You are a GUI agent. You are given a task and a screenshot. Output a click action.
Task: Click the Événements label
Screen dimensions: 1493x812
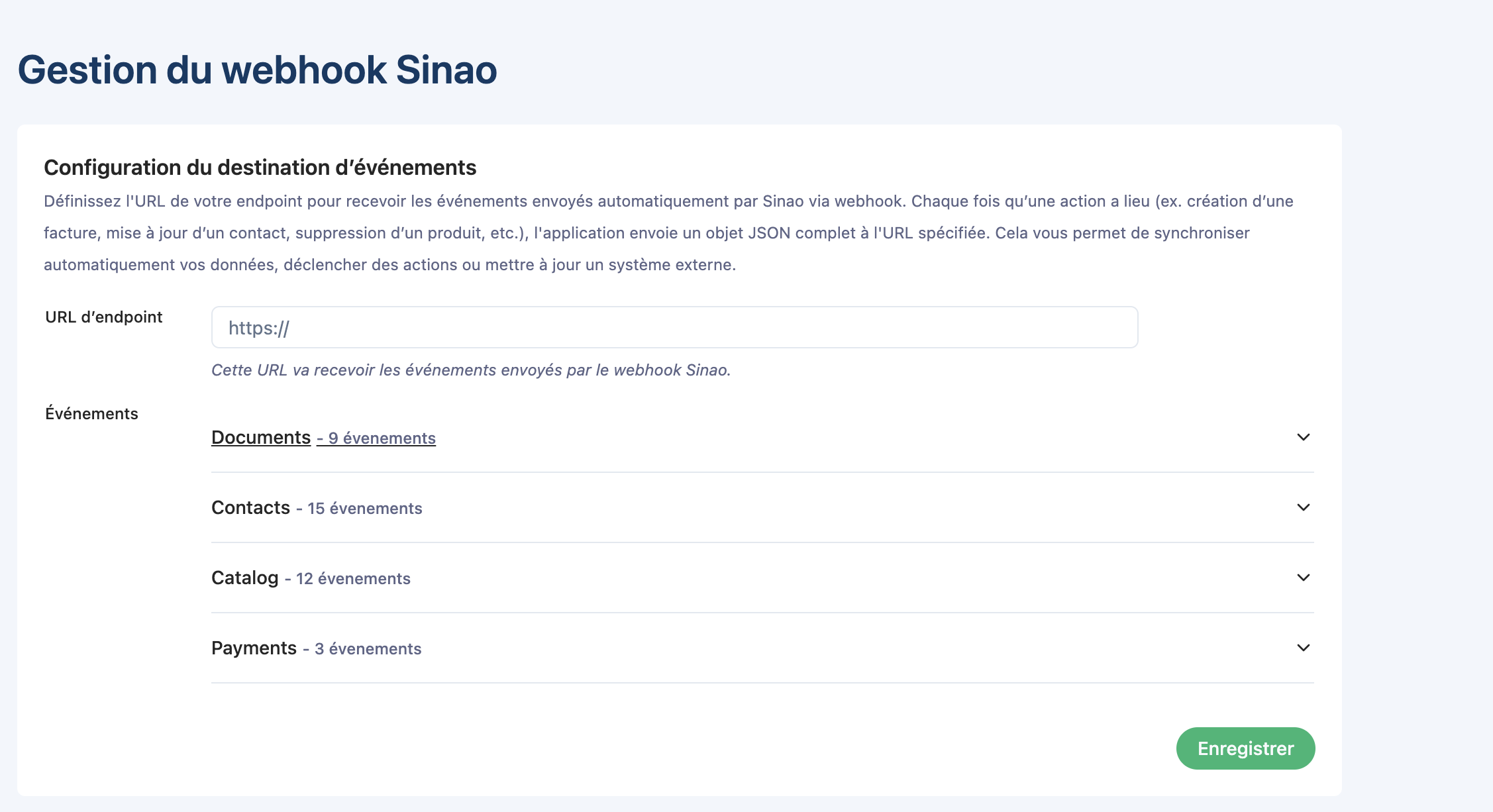[x=91, y=414]
